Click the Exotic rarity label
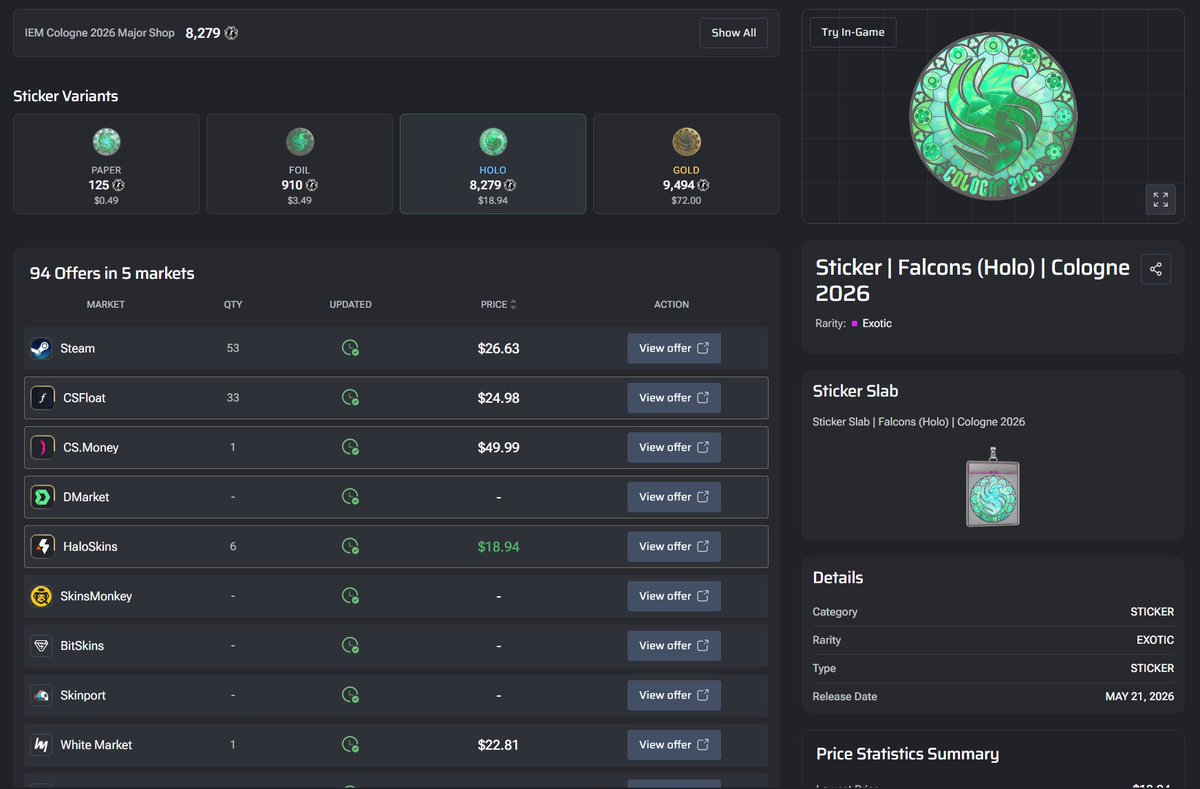Viewport: 1200px width, 789px height. pos(877,323)
